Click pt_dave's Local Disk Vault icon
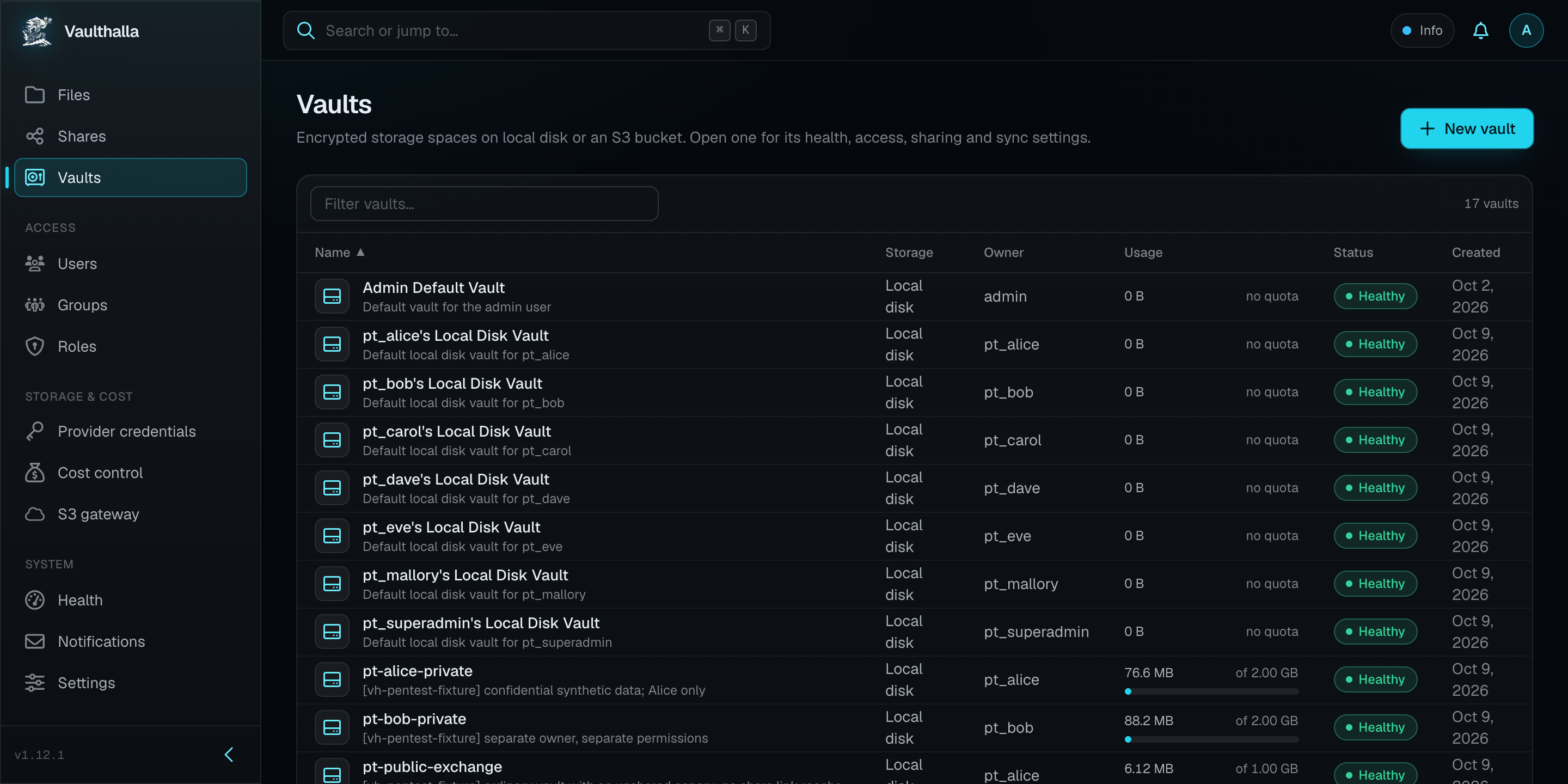Screen dimensions: 1568x784 [332, 488]
